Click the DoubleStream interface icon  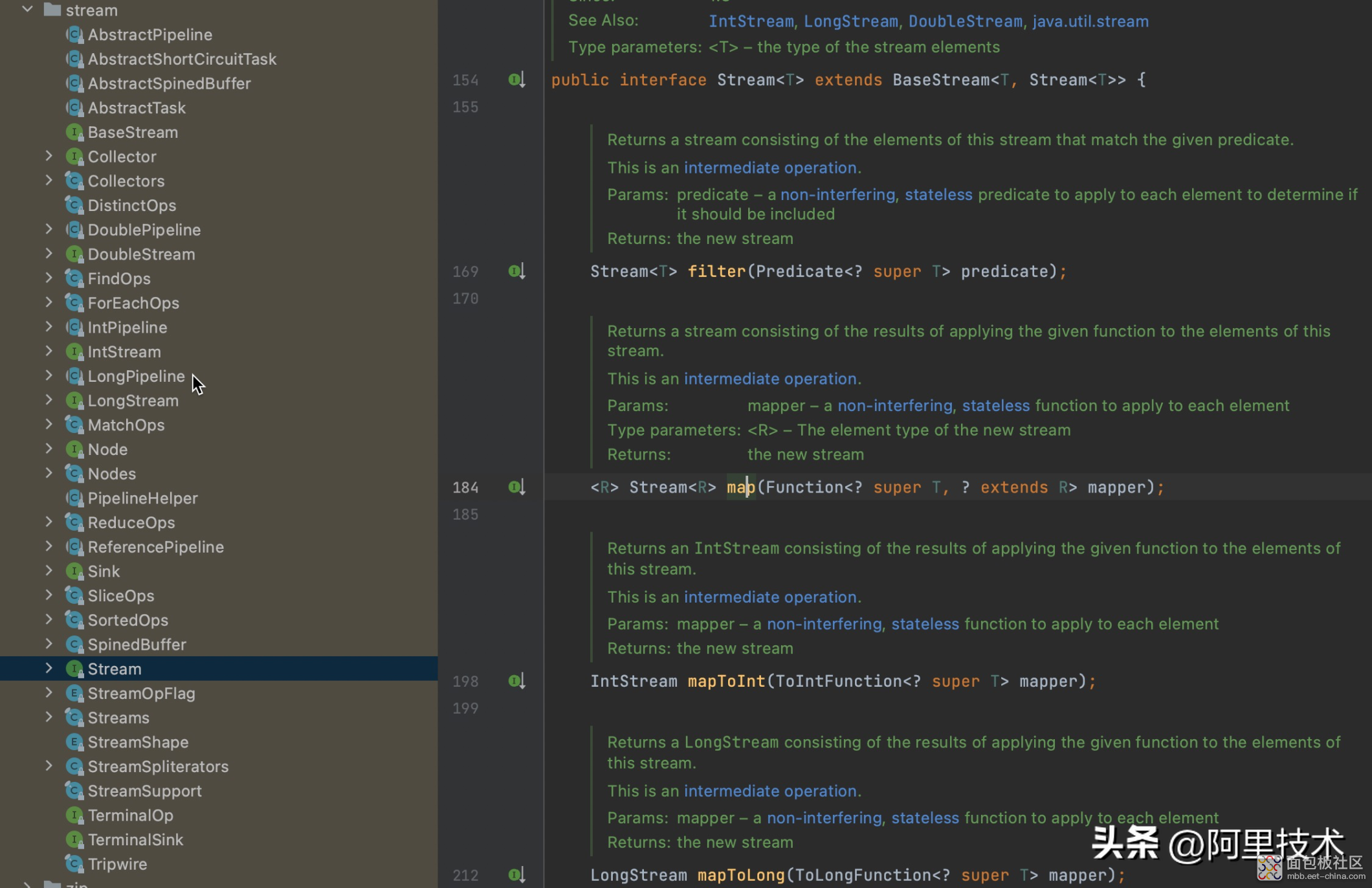click(x=75, y=254)
